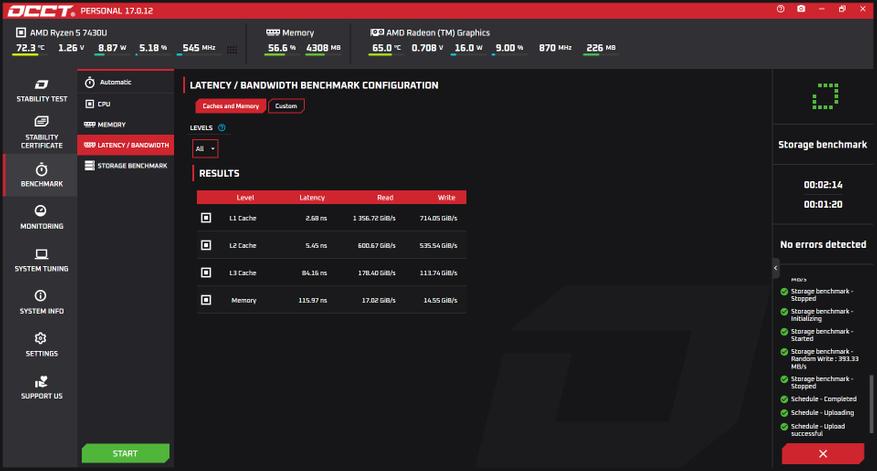Image resolution: width=877 pixels, height=471 pixels.
Task: Click the Memory module icon in header
Action: tap(272, 32)
